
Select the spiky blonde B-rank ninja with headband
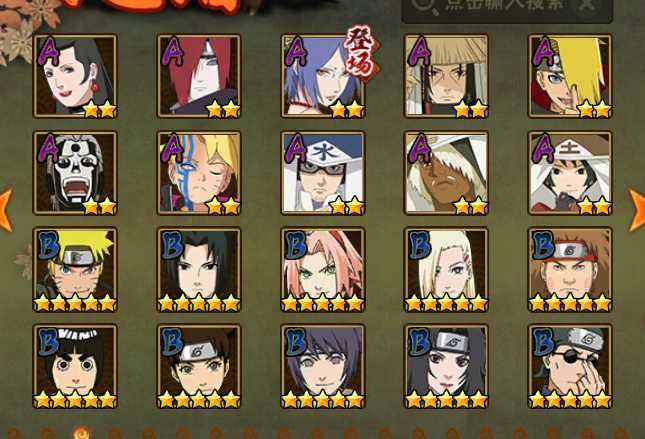75,270
